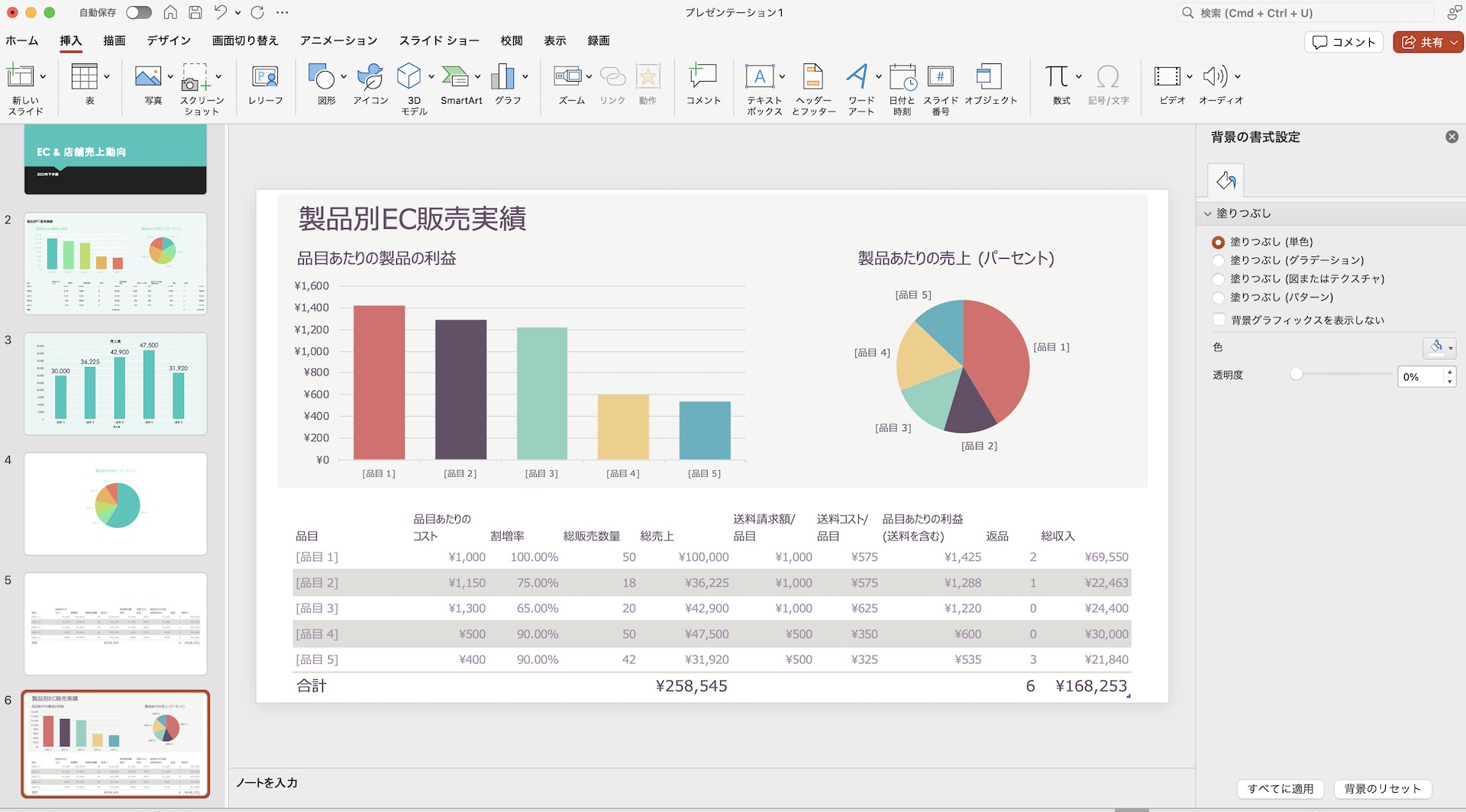Open the Chart (グラフ) dropdown arrow

click(525, 76)
